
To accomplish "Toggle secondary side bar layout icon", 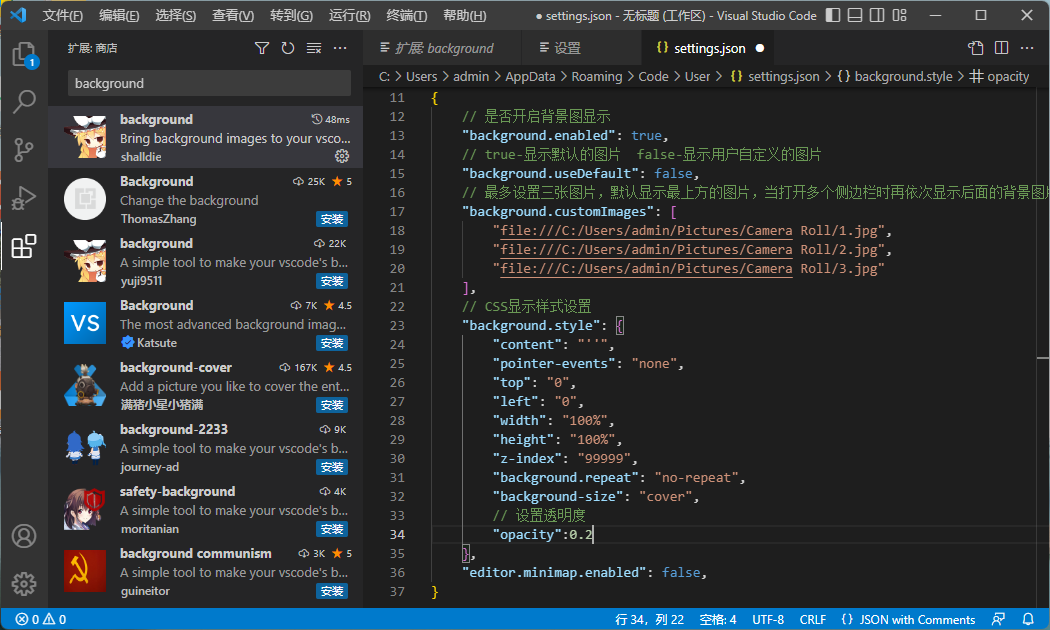I will coord(877,15).
